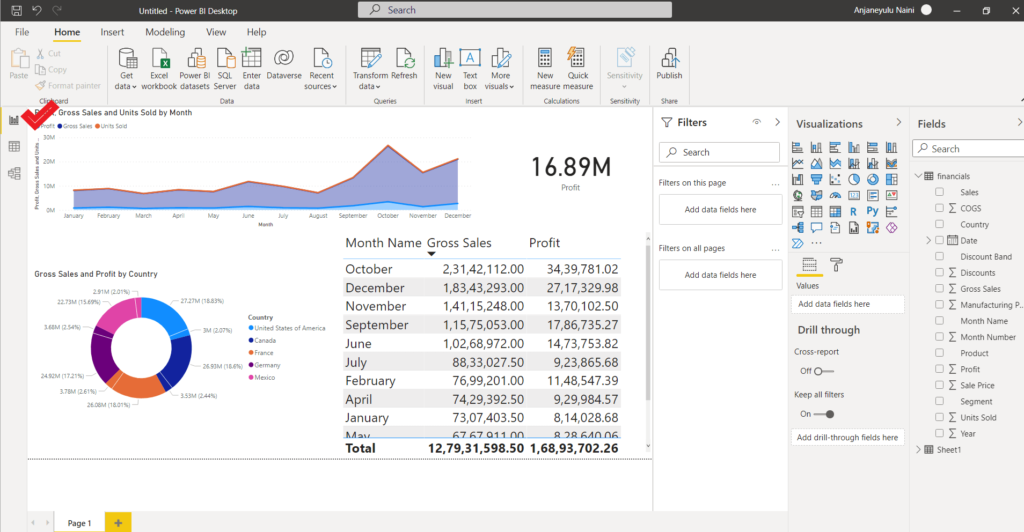Select the Q&A visualization
This screenshot has height=532, width=1024.
pyautogui.click(x=816, y=227)
